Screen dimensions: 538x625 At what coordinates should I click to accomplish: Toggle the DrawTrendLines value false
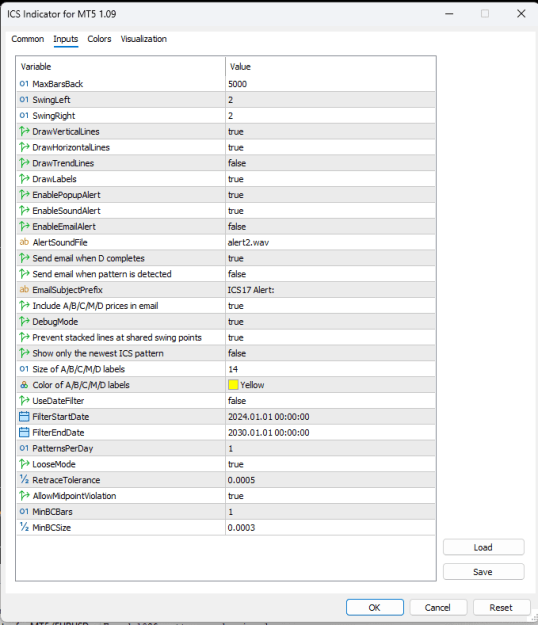point(330,163)
